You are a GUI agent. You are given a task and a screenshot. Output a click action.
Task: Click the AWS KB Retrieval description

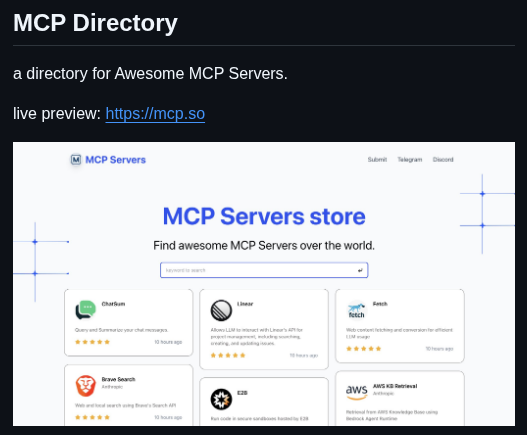coord(392,415)
